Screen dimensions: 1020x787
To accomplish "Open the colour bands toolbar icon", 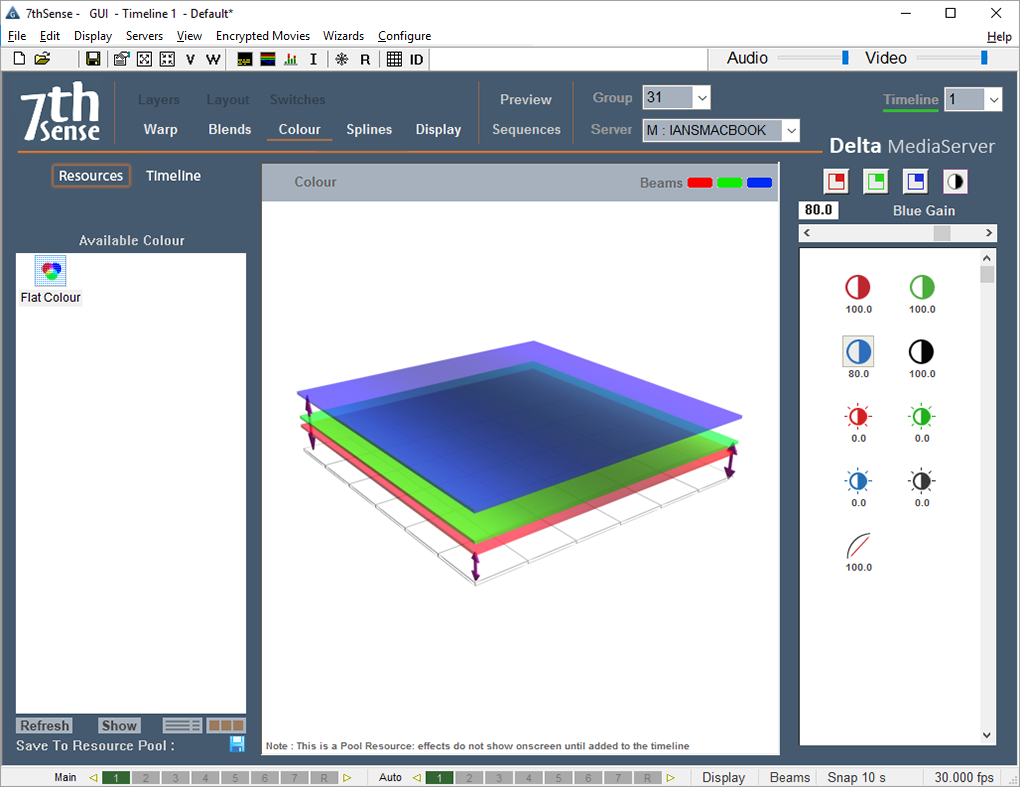I will 267,60.
